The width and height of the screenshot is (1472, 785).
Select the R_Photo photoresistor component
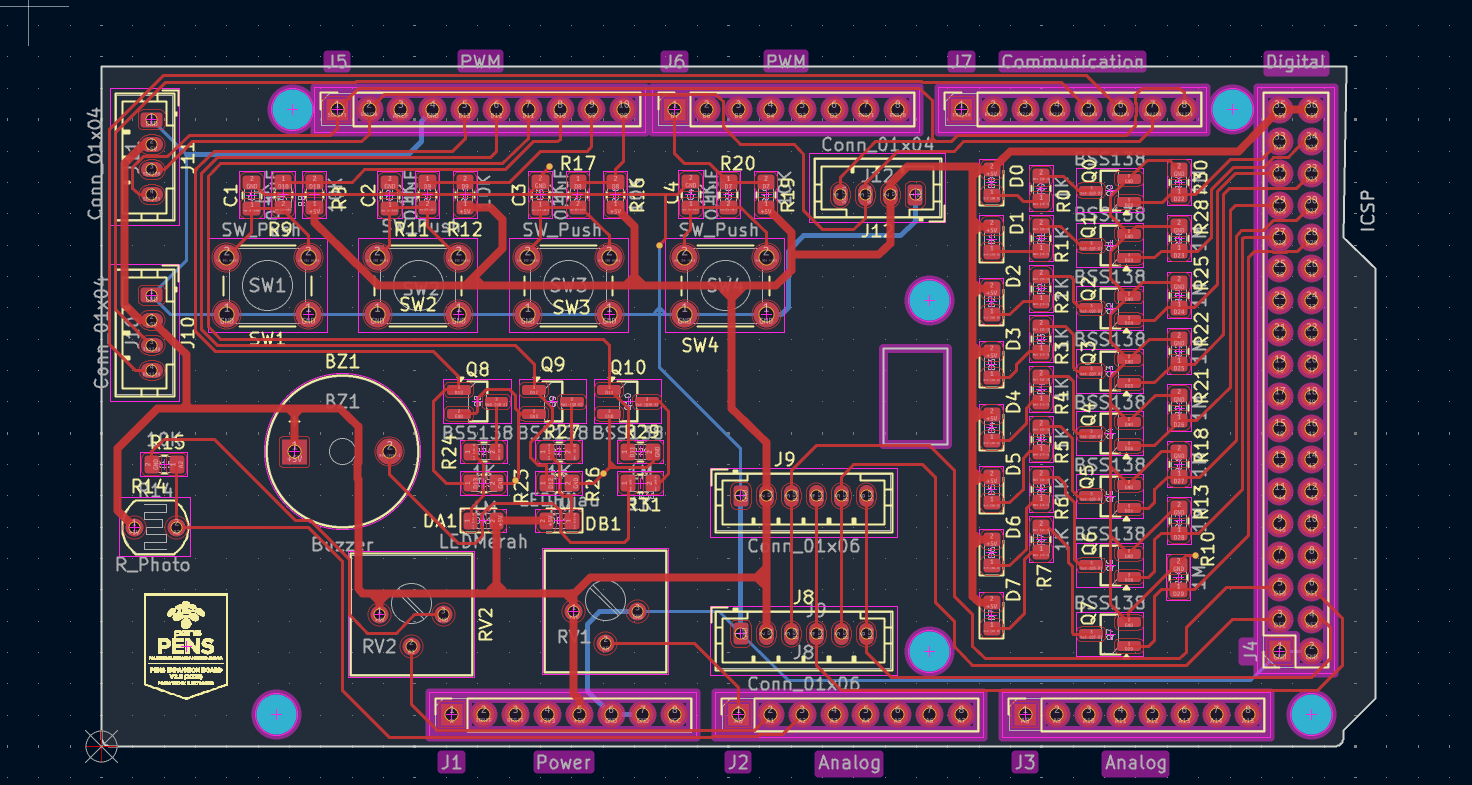point(155,527)
